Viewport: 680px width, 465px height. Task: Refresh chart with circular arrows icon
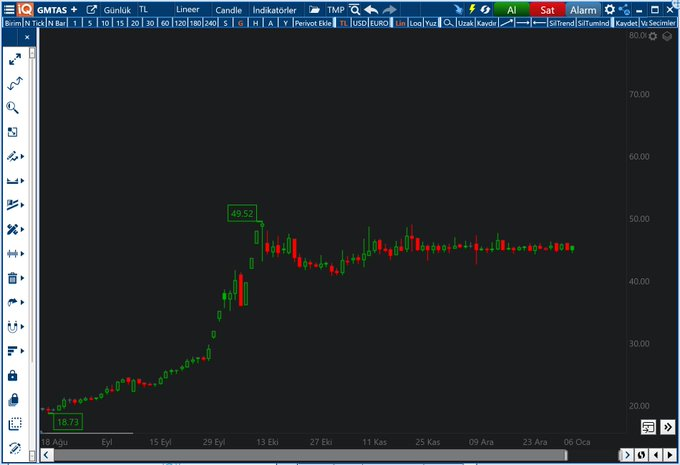point(485,9)
